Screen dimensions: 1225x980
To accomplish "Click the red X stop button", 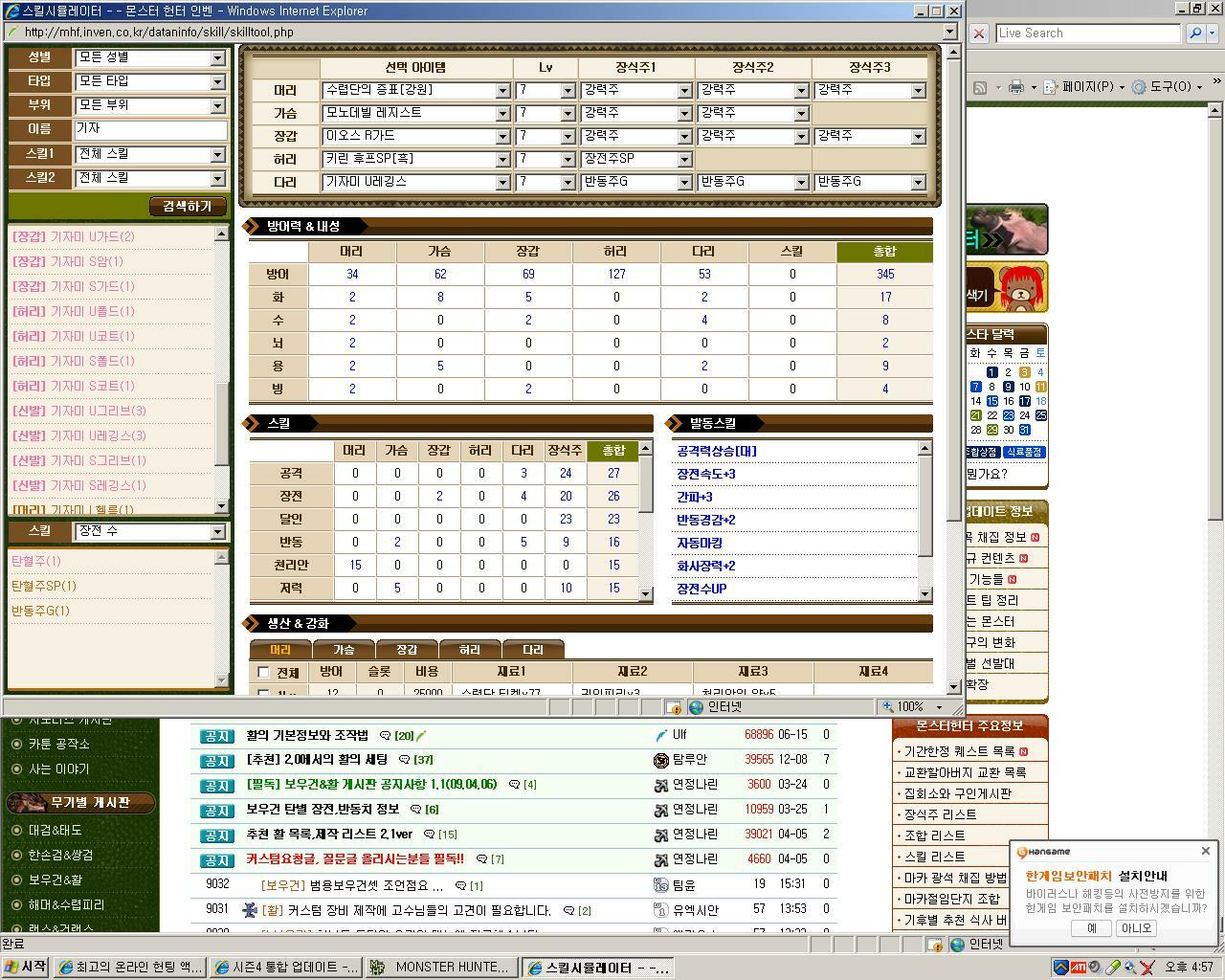I will [978, 33].
